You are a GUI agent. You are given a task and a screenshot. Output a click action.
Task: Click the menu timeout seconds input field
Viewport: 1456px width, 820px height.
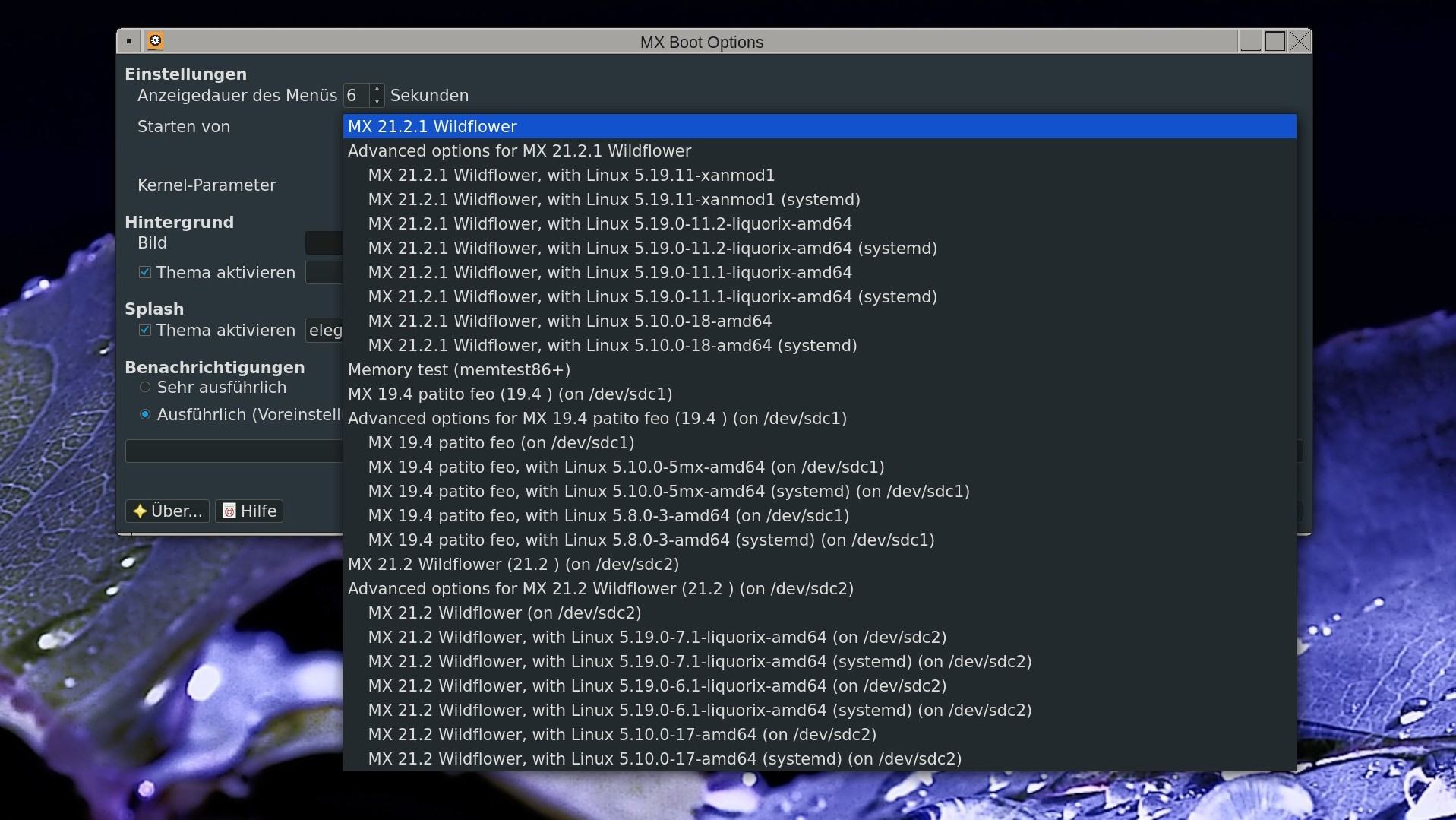[355, 96]
